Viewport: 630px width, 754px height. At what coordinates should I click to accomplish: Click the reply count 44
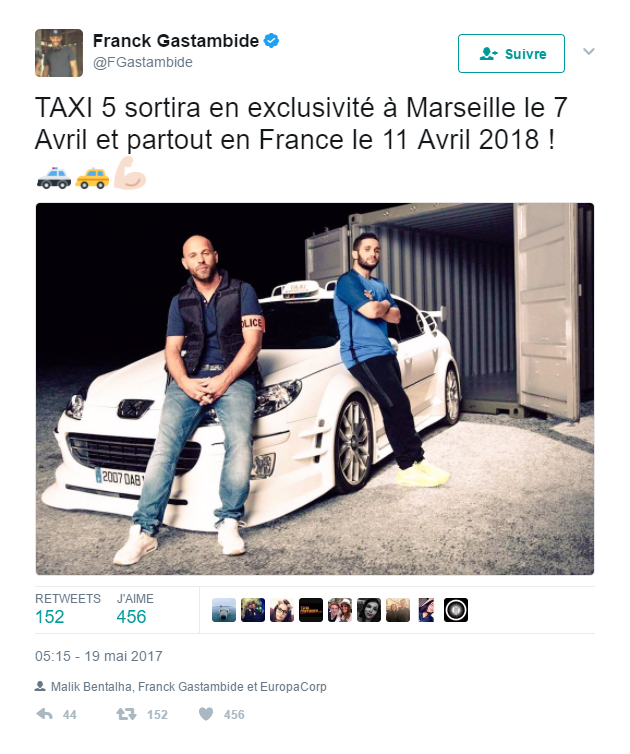click(x=70, y=715)
